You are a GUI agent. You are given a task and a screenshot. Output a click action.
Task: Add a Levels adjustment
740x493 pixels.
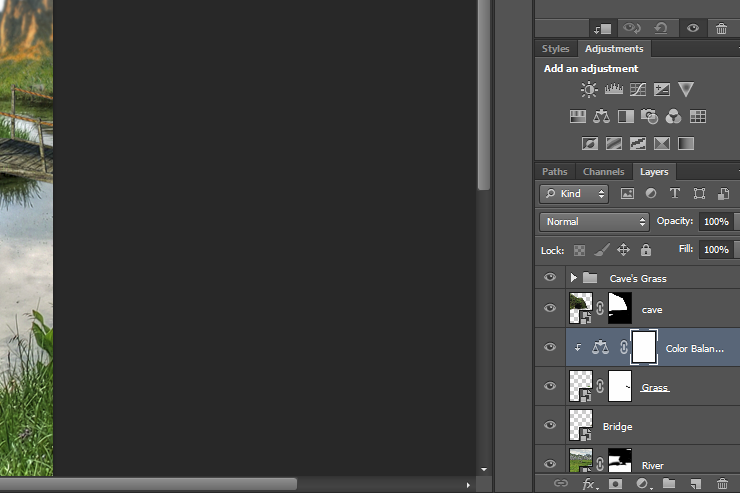614,89
